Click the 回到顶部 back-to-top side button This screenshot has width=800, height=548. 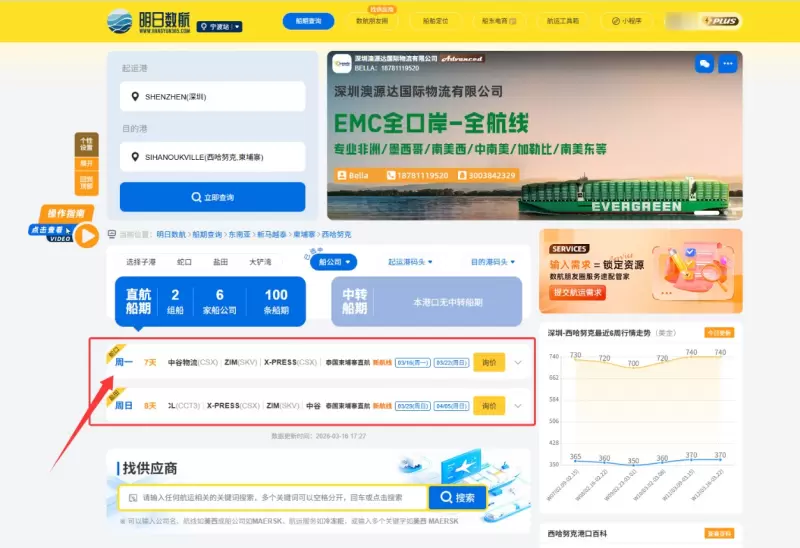tap(86, 183)
